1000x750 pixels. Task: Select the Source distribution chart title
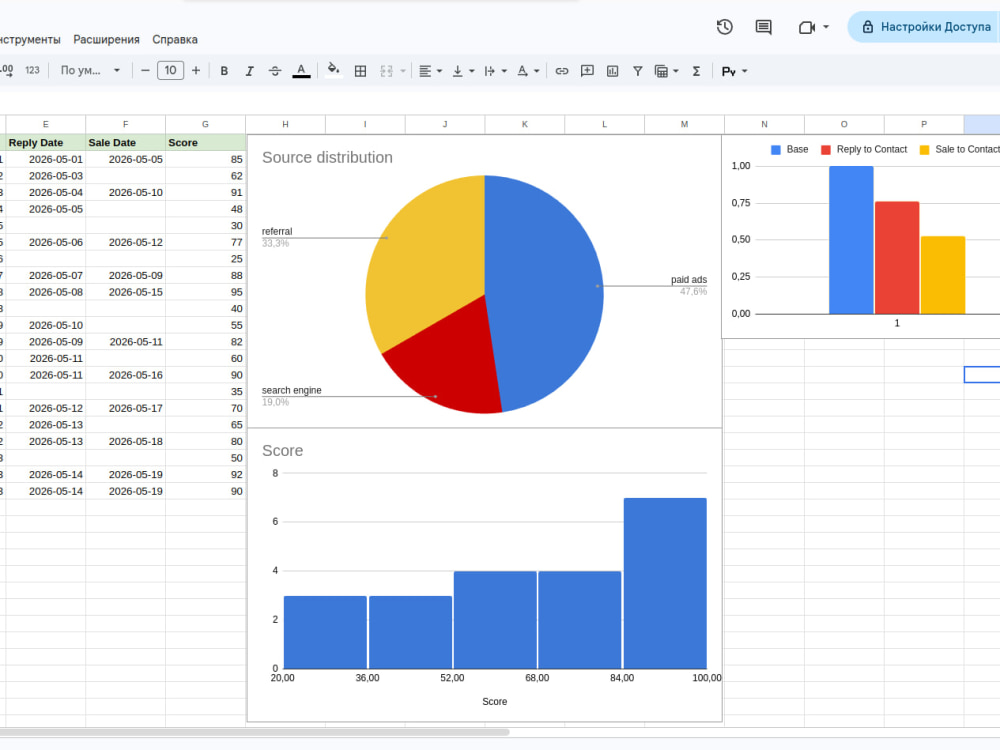(327, 158)
